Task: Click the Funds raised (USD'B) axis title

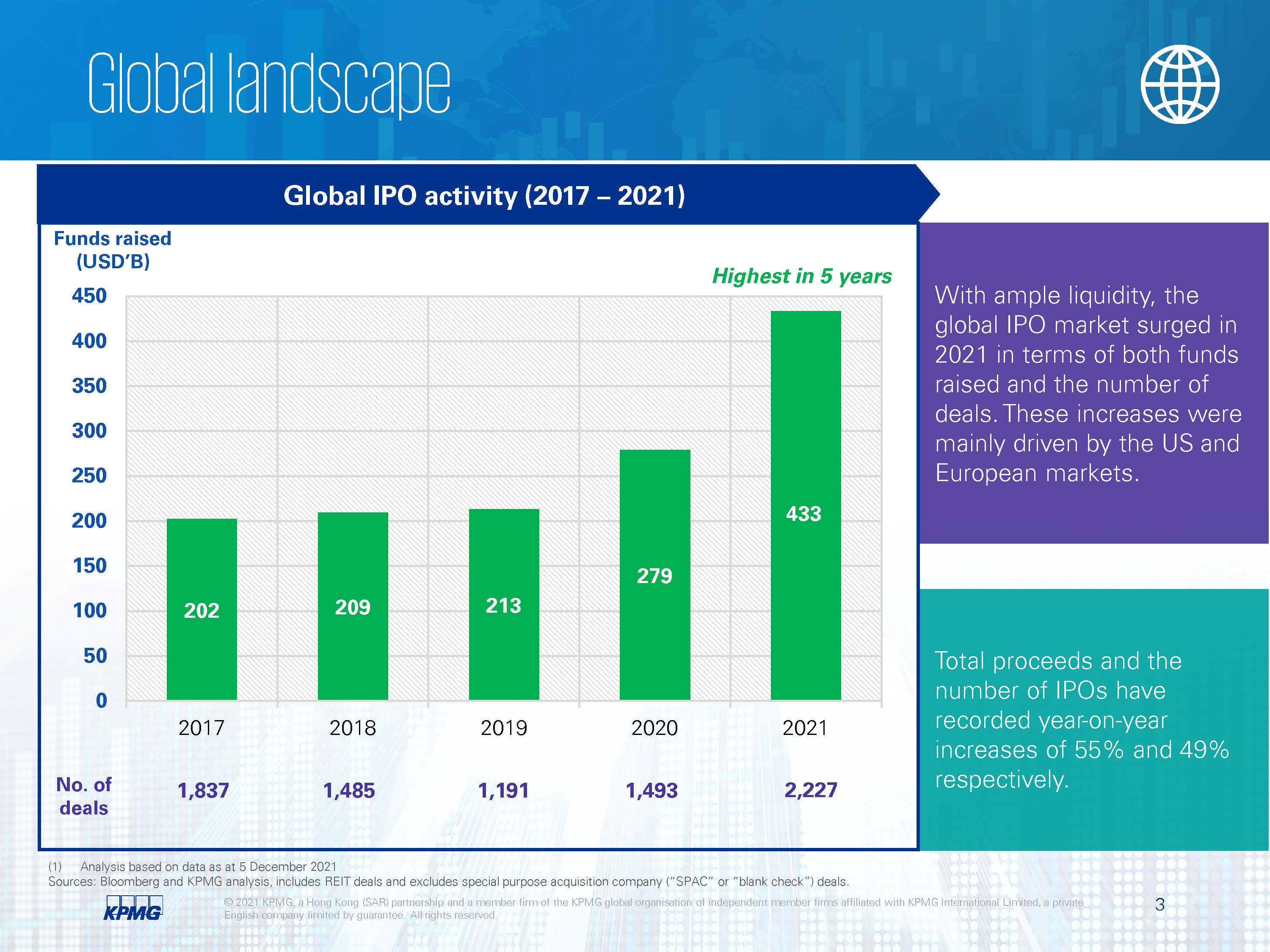Action: tap(113, 250)
